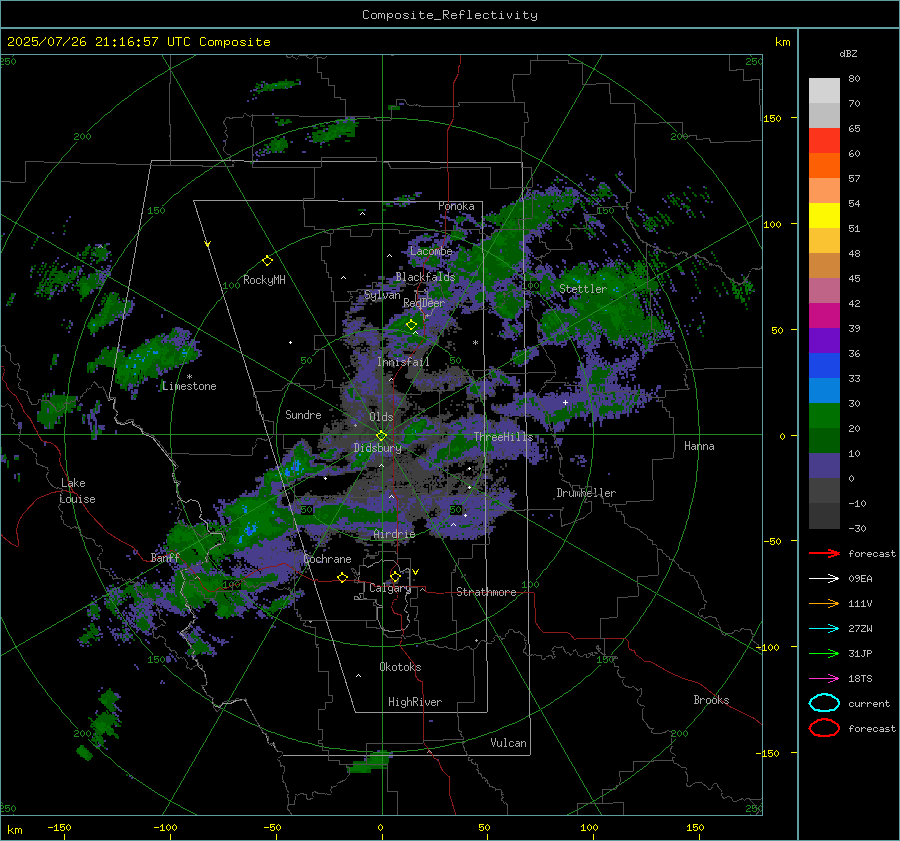The height and width of the screenshot is (841, 900).
Task: Click the Calgary label
Action: click(x=390, y=588)
